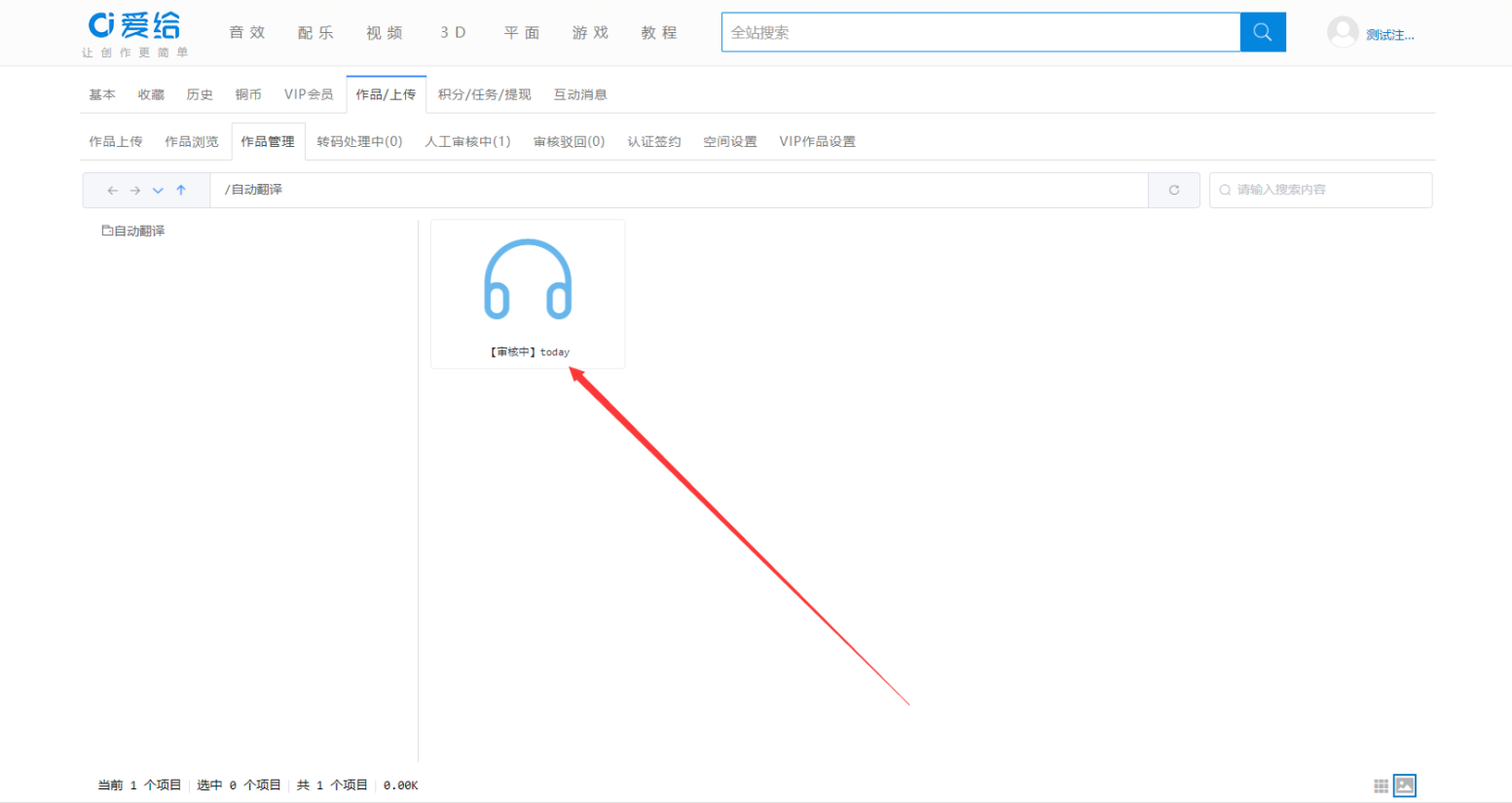Click the 0.00K size status text
Image resolution: width=1512 pixels, height=803 pixels.
point(400,785)
